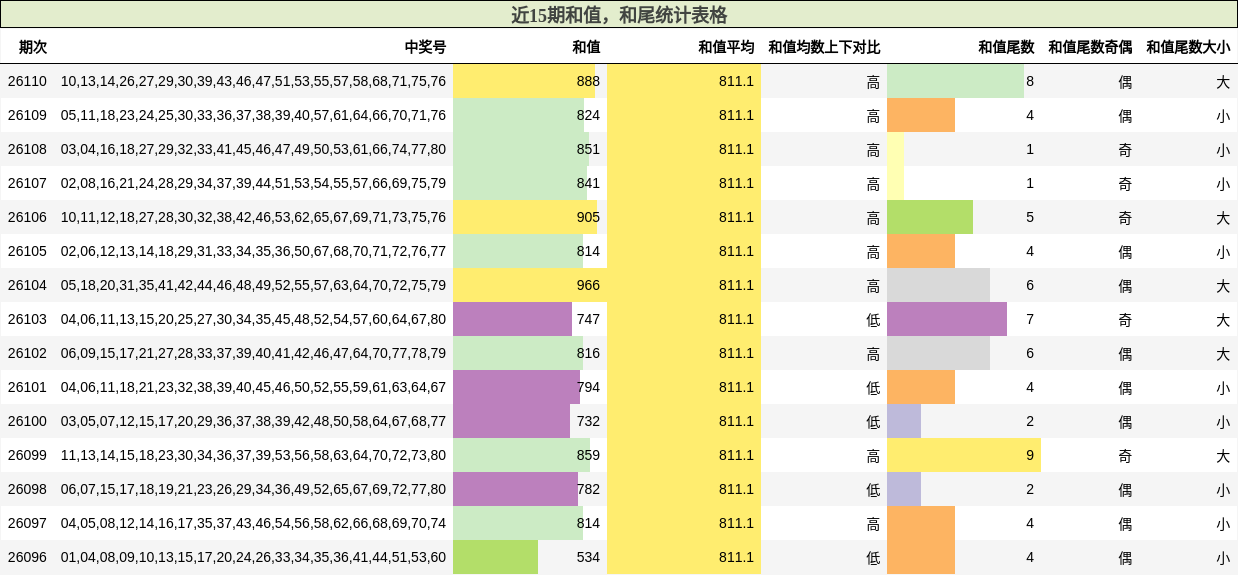Select winning numbers starting 05,18,20,31,35

(x=253, y=285)
